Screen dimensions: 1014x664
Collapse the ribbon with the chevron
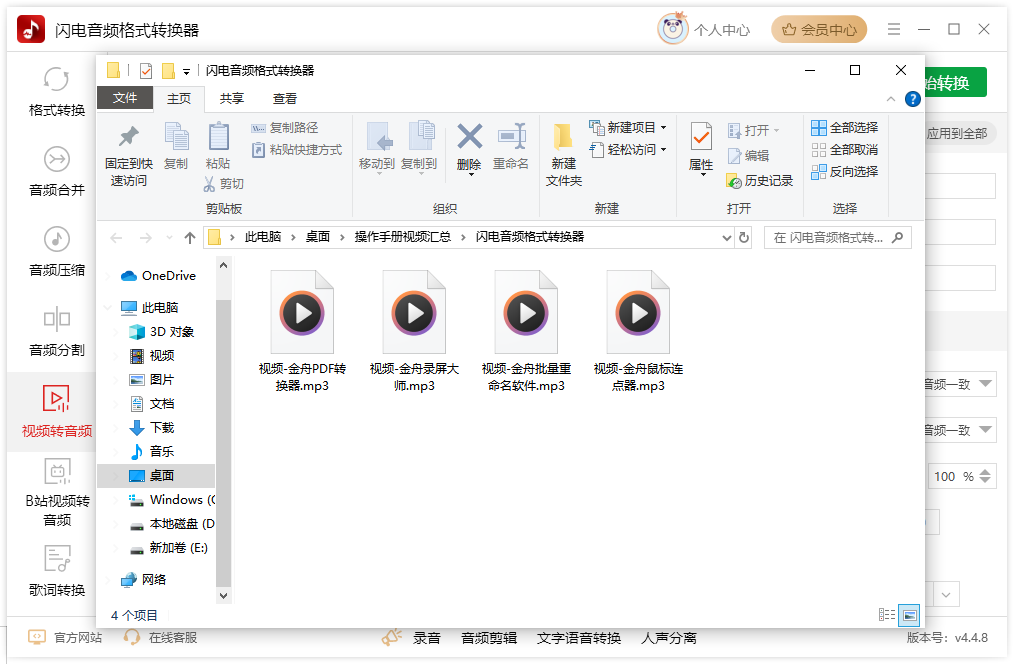click(x=890, y=99)
